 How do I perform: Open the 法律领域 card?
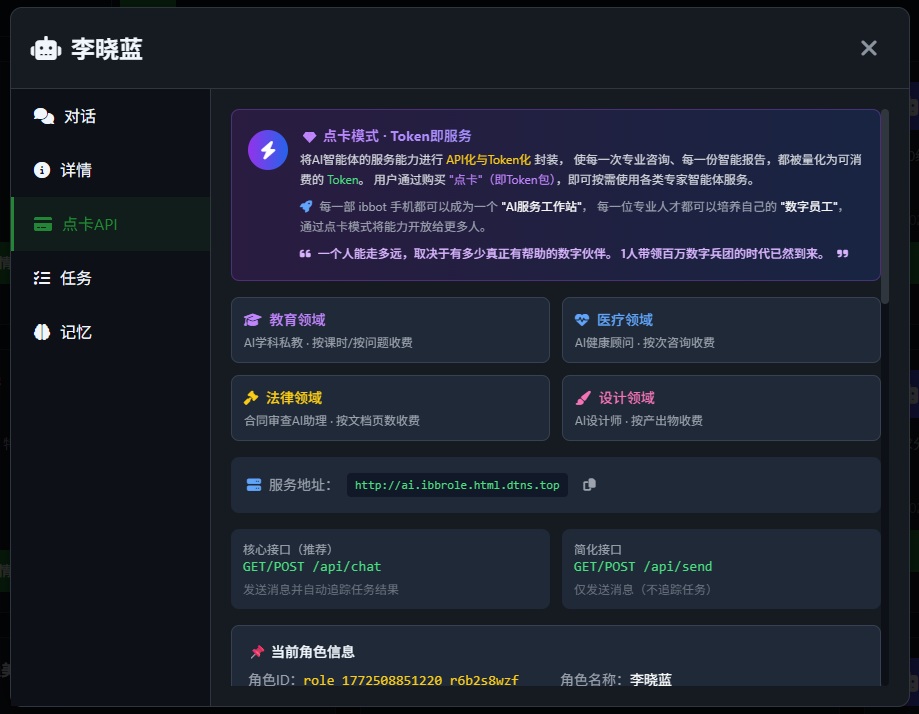[x=390, y=408]
